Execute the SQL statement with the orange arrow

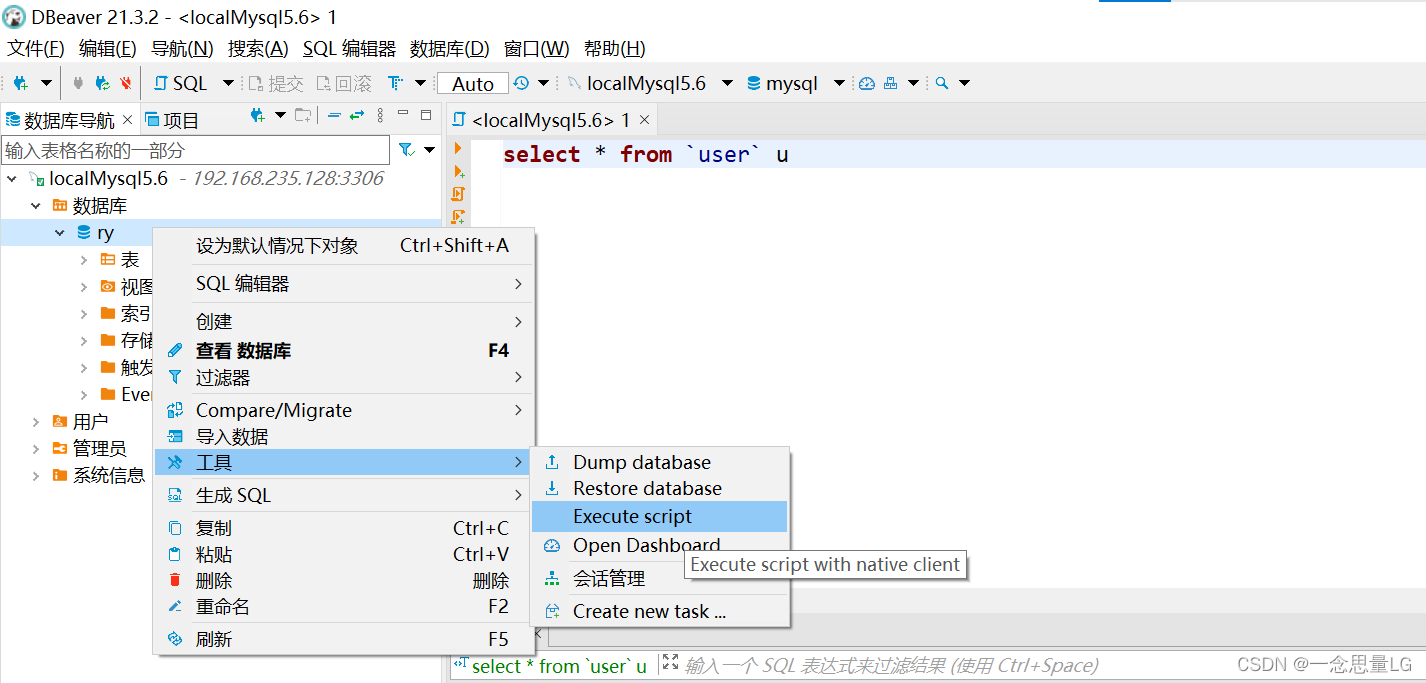coord(457,148)
